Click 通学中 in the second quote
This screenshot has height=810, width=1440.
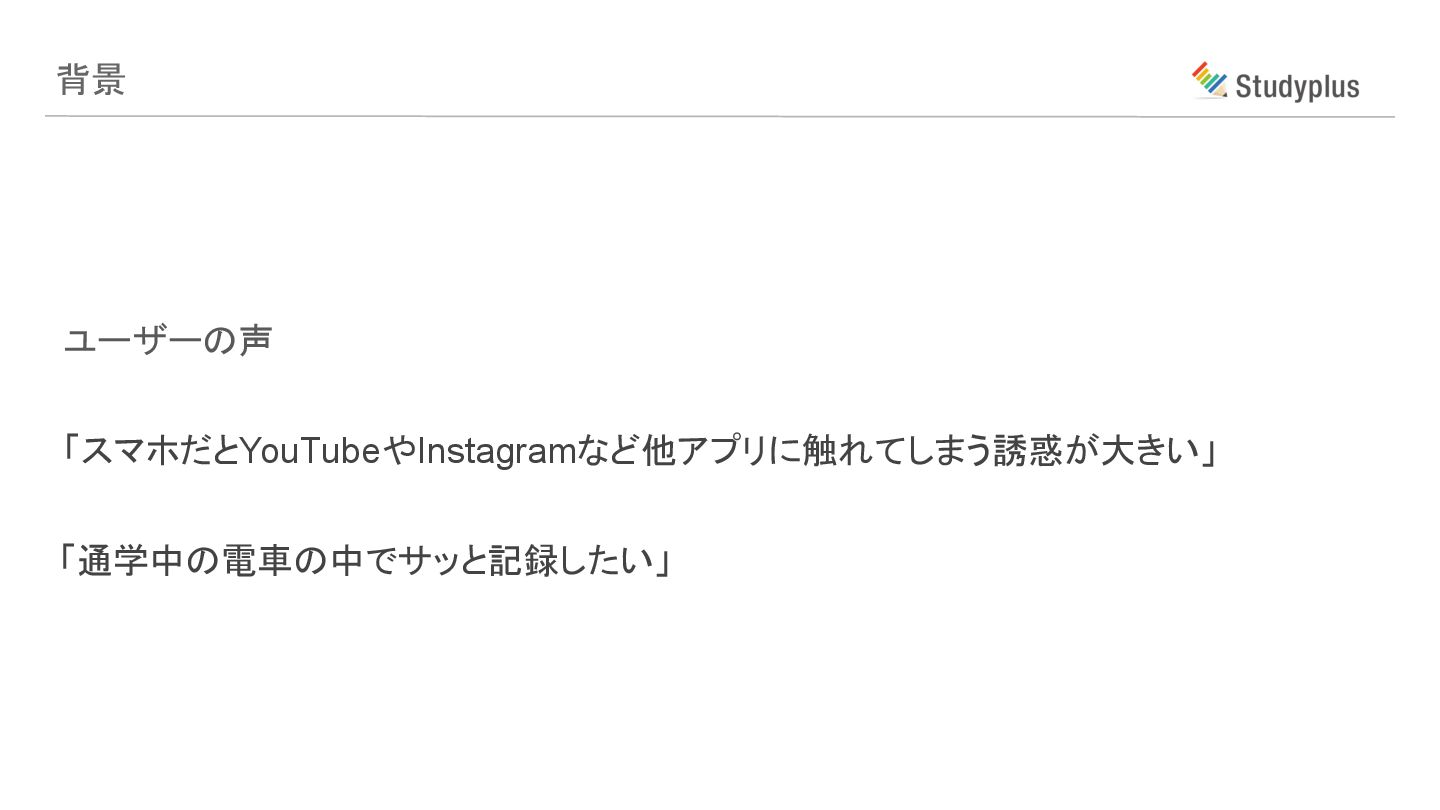[x=129, y=561]
